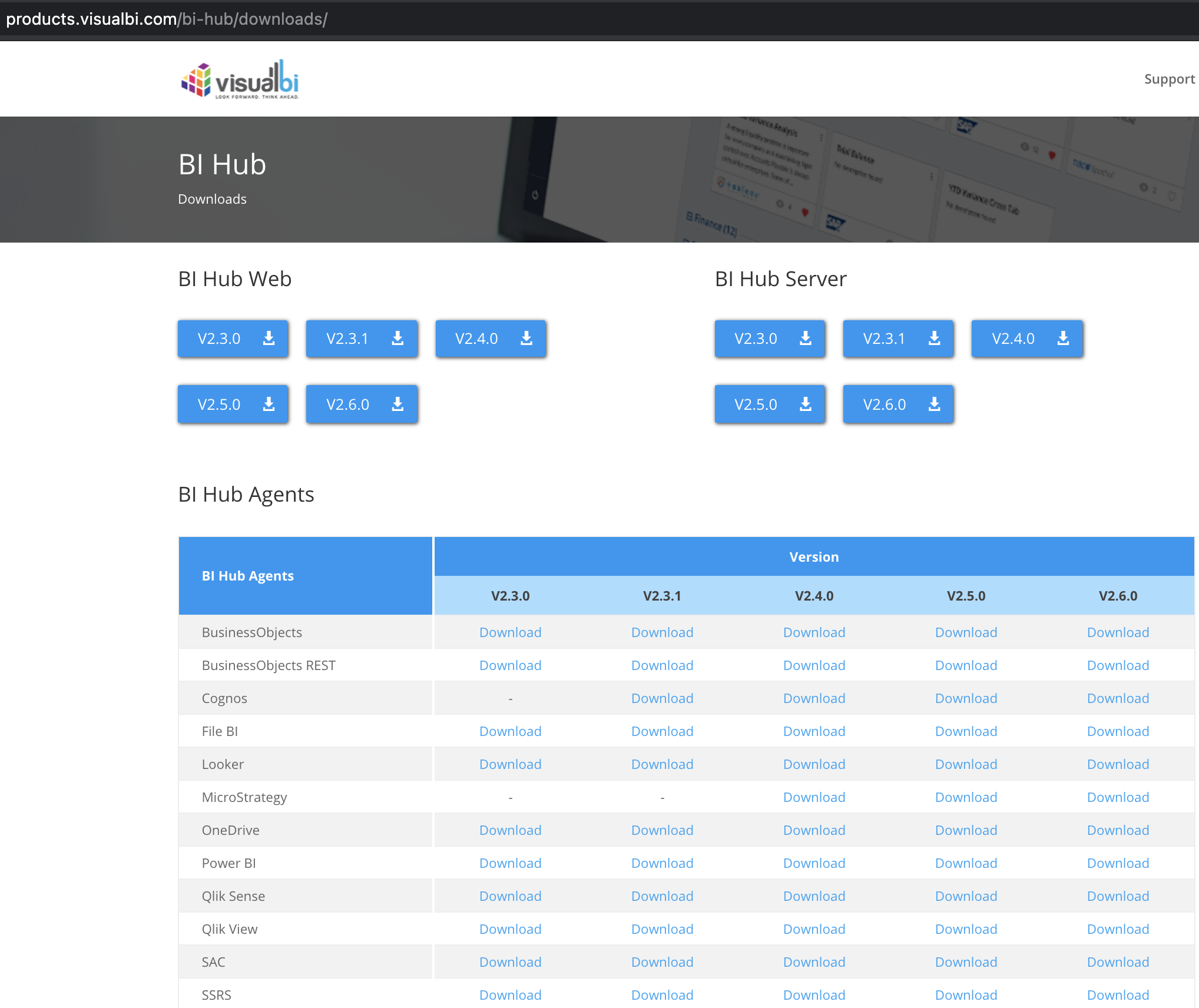Download BusinessObjects agent V2.6.0

(1118, 632)
